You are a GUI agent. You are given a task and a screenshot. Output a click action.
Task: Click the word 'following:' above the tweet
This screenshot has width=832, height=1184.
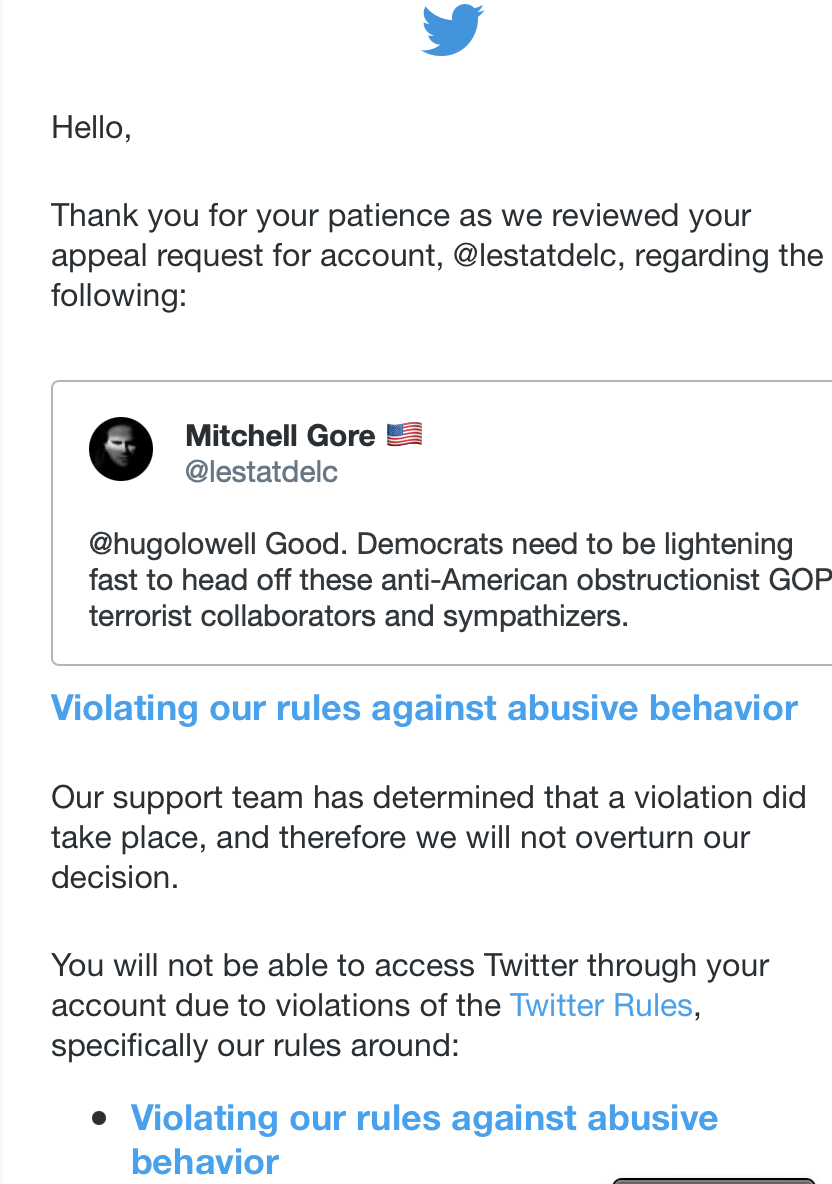[x=119, y=295]
